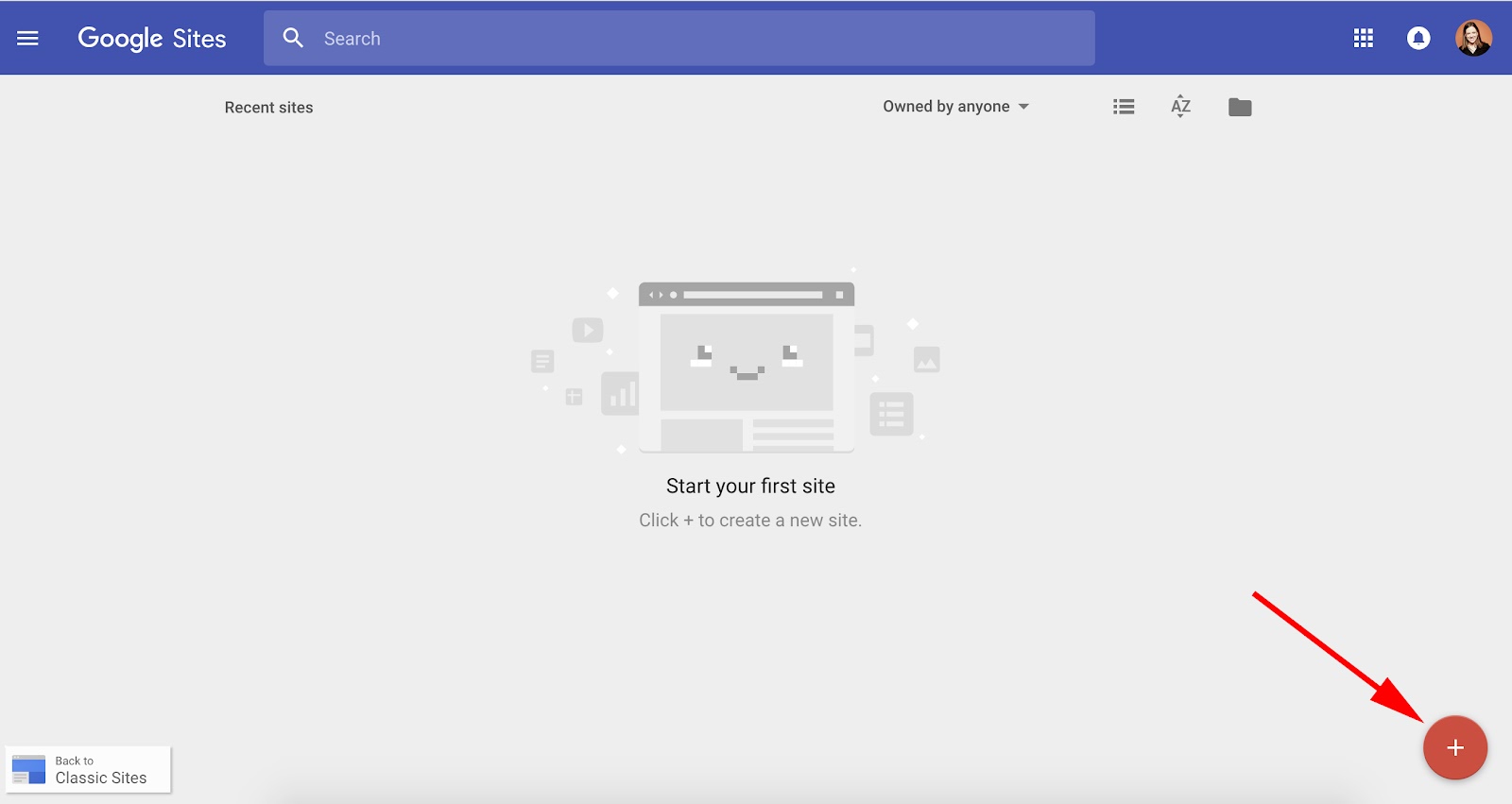Open the AZ sort options
The height and width of the screenshot is (804, 1512).
click(1180, 107)
